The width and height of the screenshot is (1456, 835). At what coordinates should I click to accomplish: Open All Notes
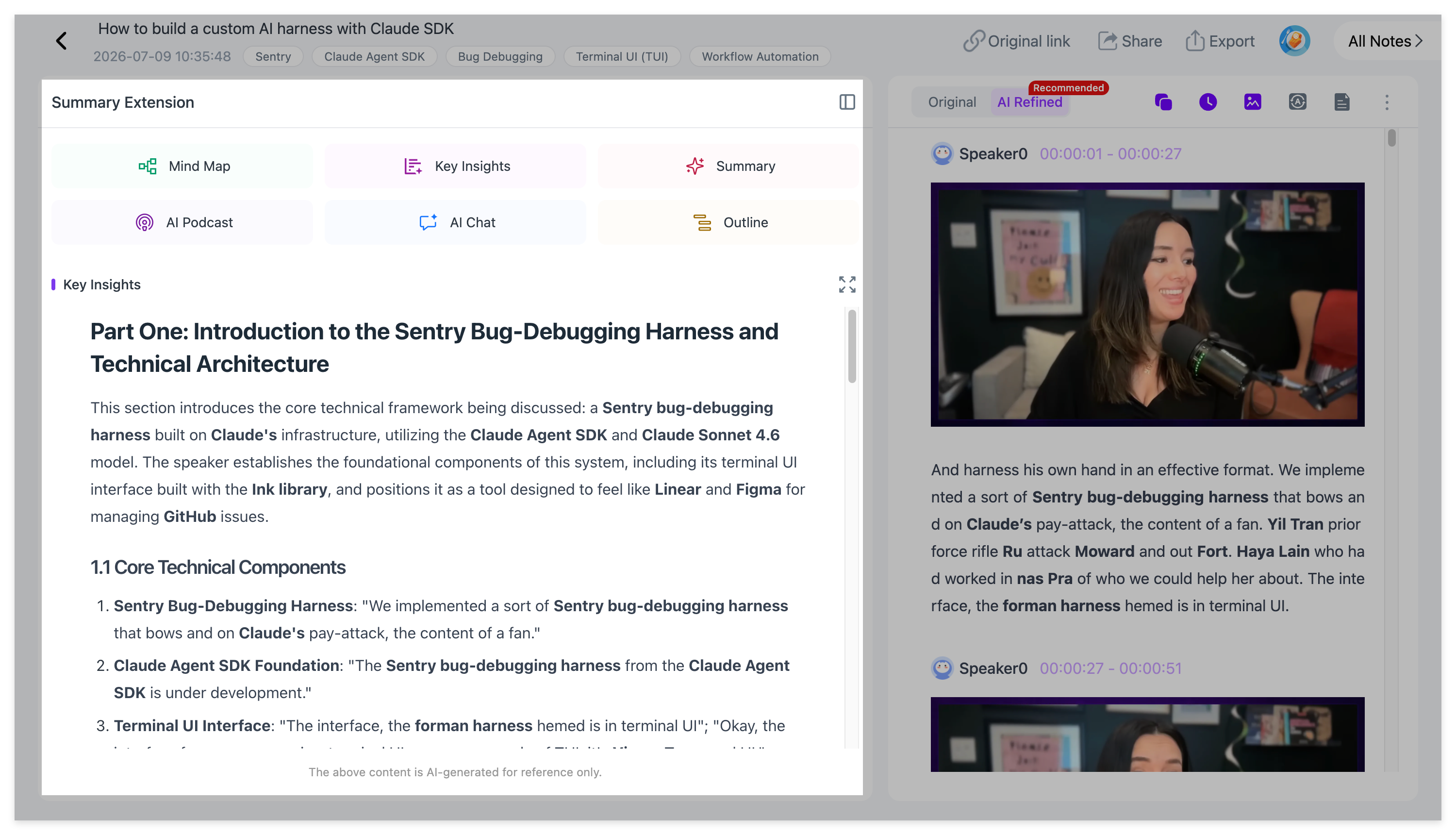(1385, 41)
